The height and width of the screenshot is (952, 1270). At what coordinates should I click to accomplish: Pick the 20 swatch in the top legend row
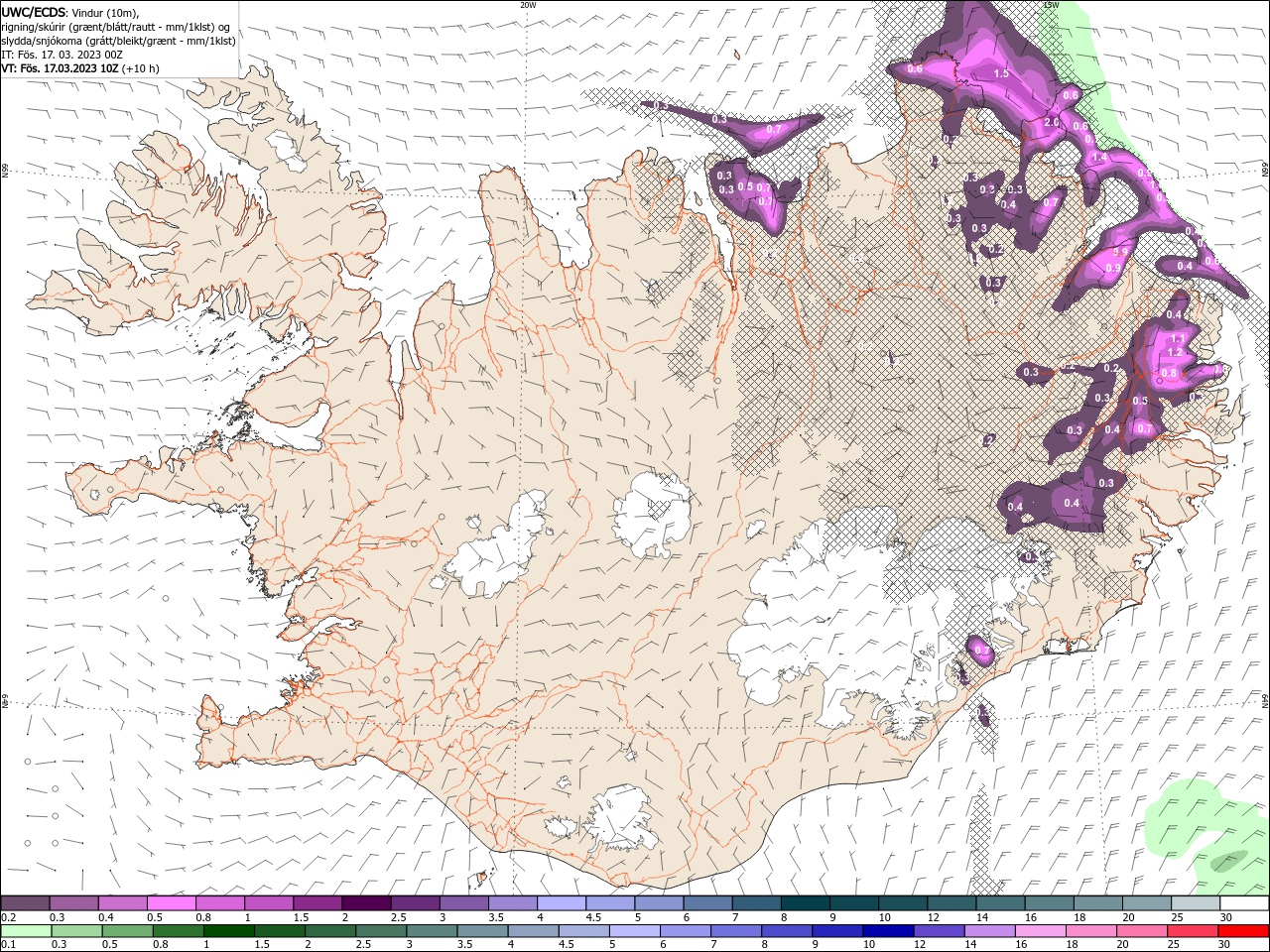pos(1145,903)
